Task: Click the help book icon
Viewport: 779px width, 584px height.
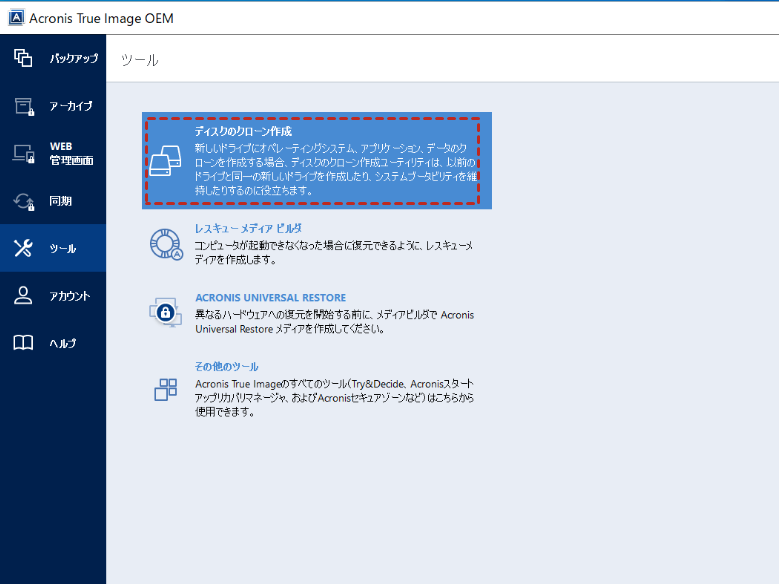Action: (x=23, y=343)
